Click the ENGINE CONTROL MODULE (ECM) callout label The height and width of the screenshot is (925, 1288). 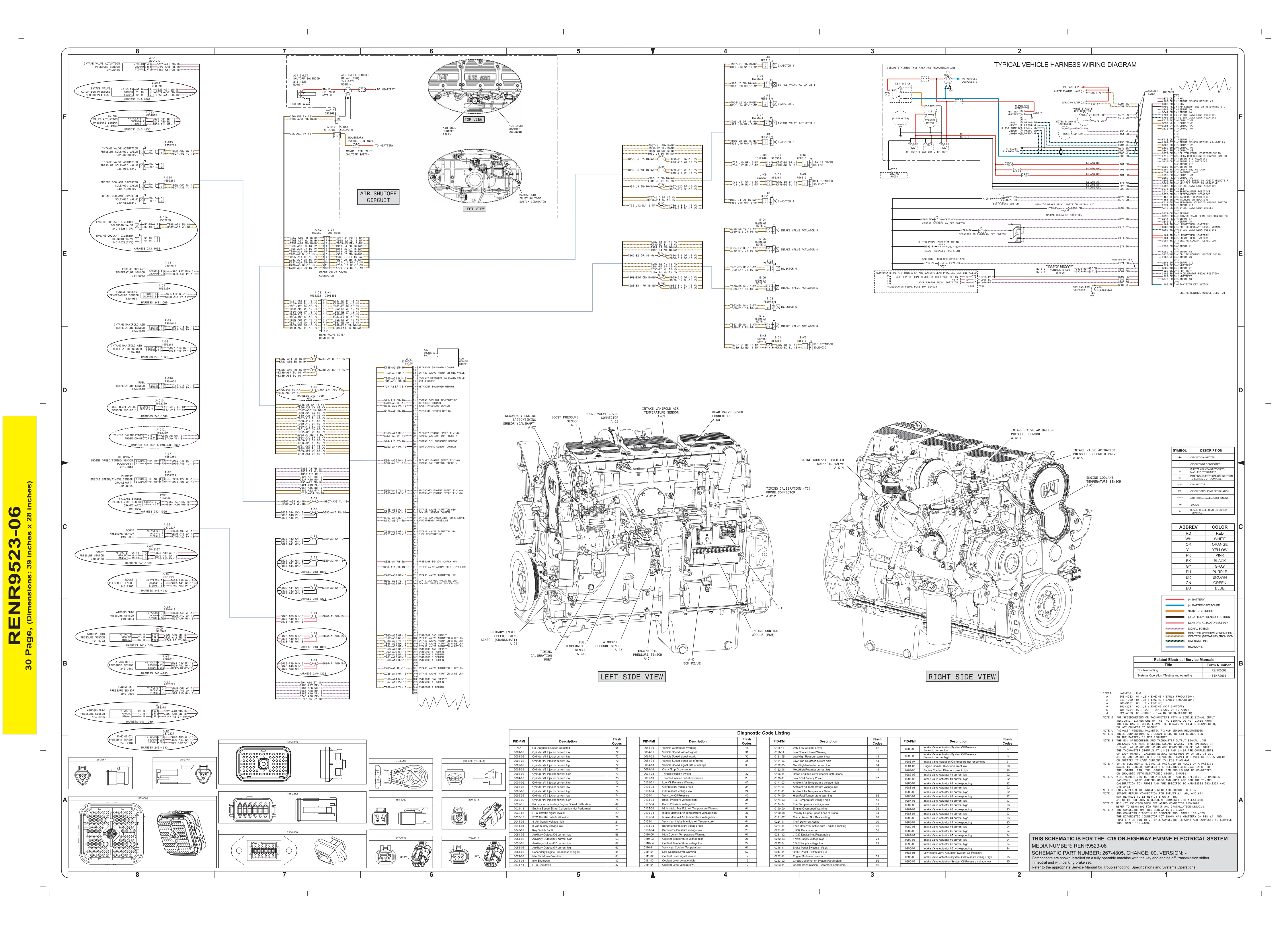point(764,632)
